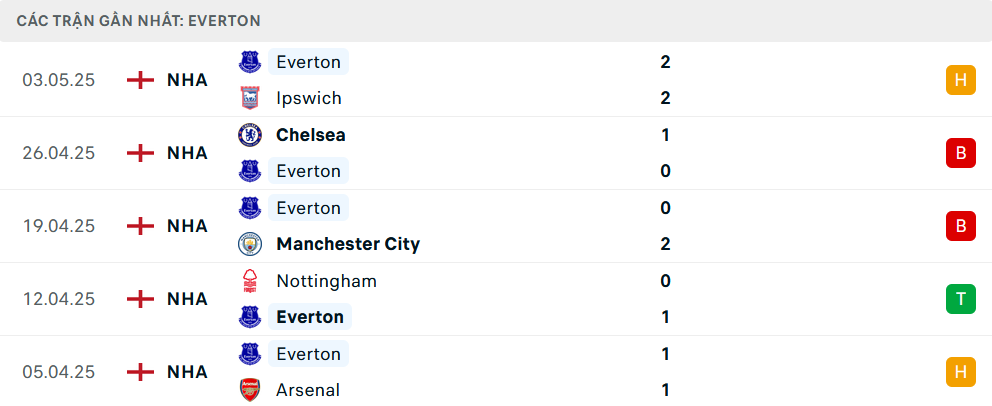
Task: Select the Arsenal team name
Action: point(308,390)
